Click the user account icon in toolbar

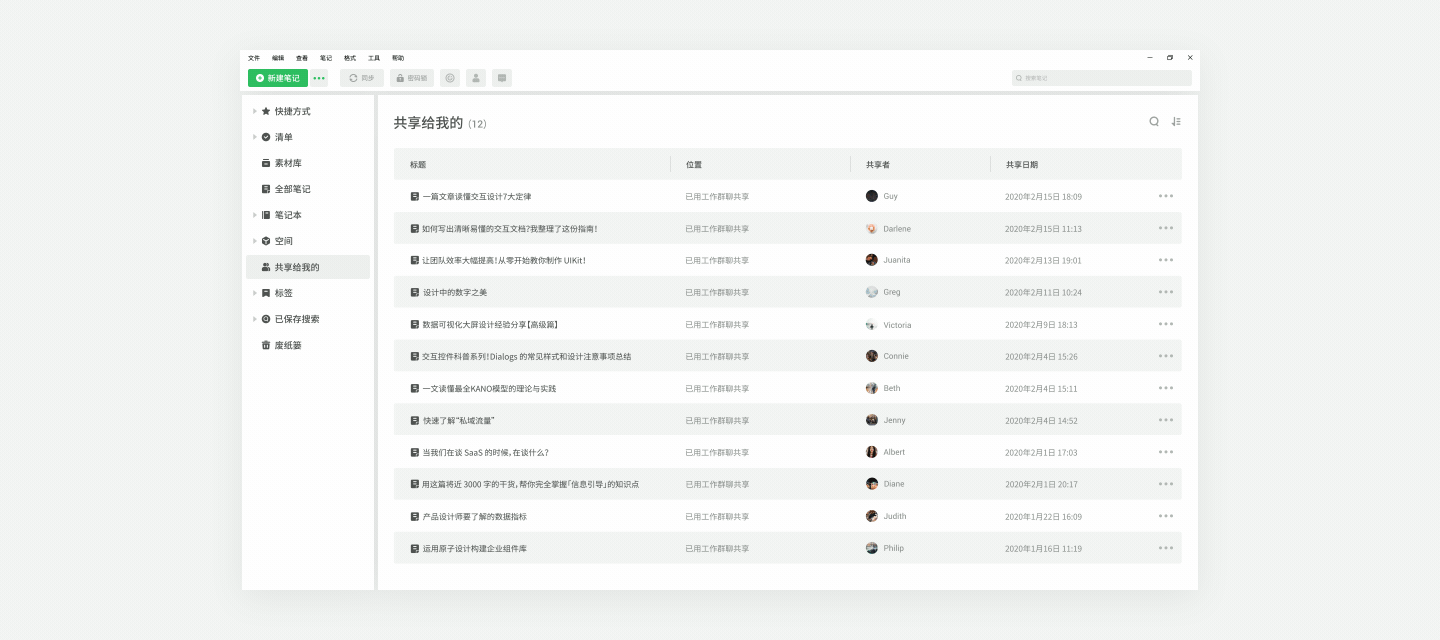pos(476,78)
